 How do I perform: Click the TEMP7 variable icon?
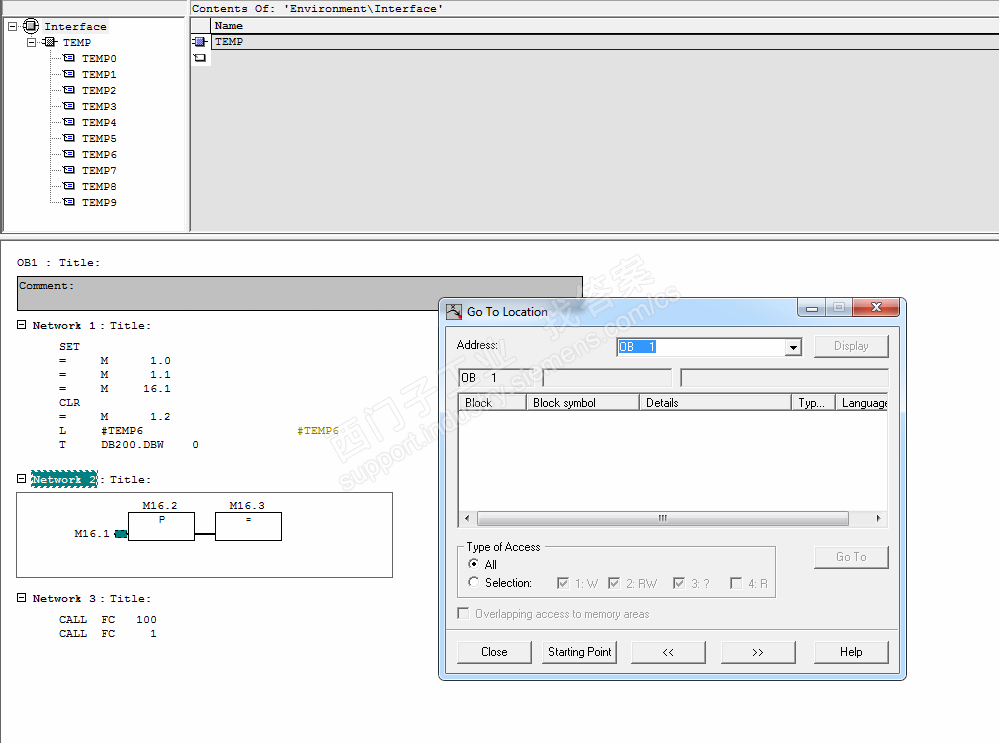69,170
